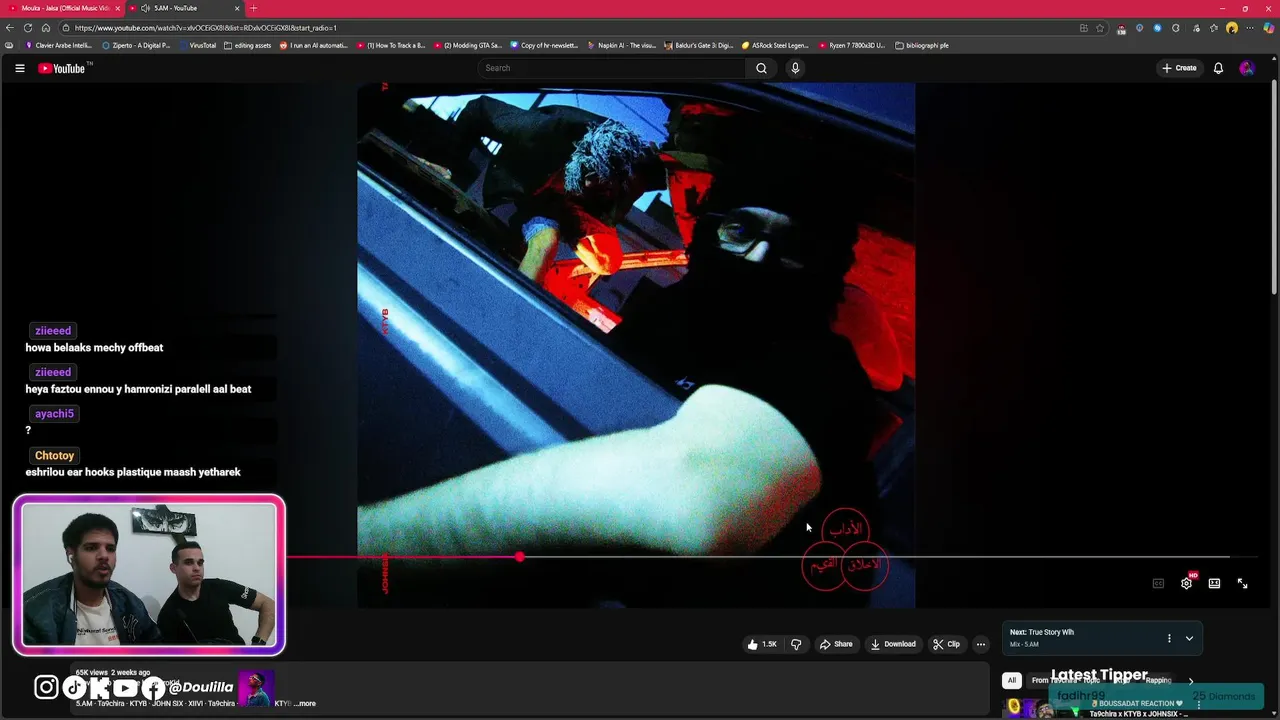Collapse the Next: True Story playlist panel

(x=1189, y=638)
